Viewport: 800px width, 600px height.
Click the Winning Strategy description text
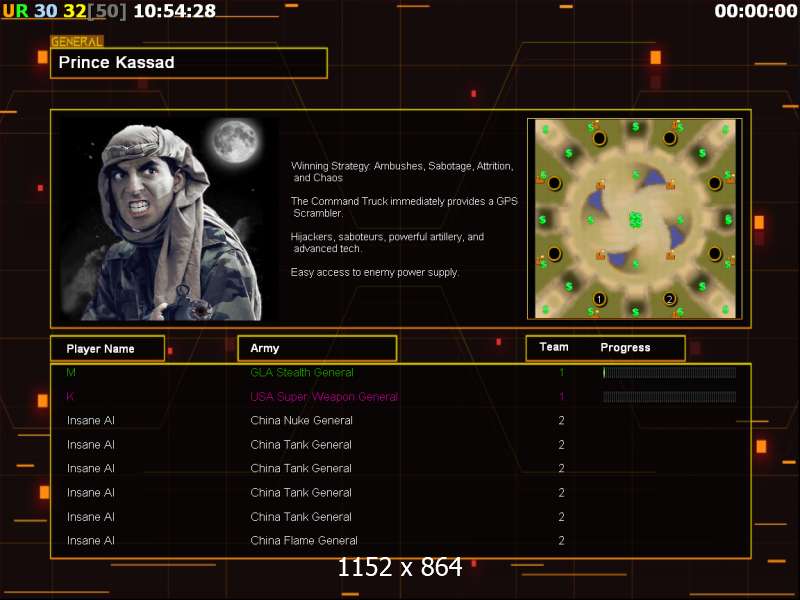[x=402, y=172]
